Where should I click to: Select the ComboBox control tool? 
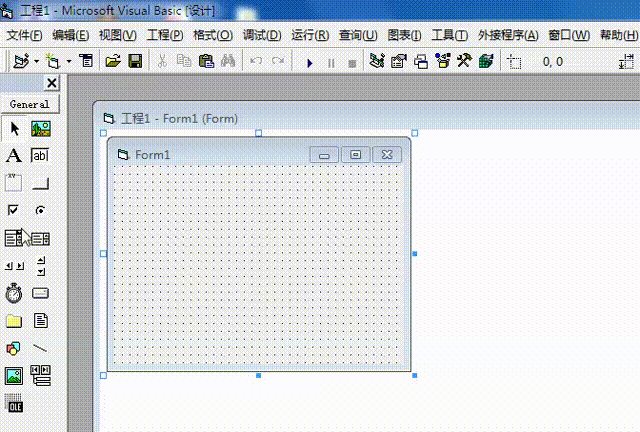coord(14,238)
